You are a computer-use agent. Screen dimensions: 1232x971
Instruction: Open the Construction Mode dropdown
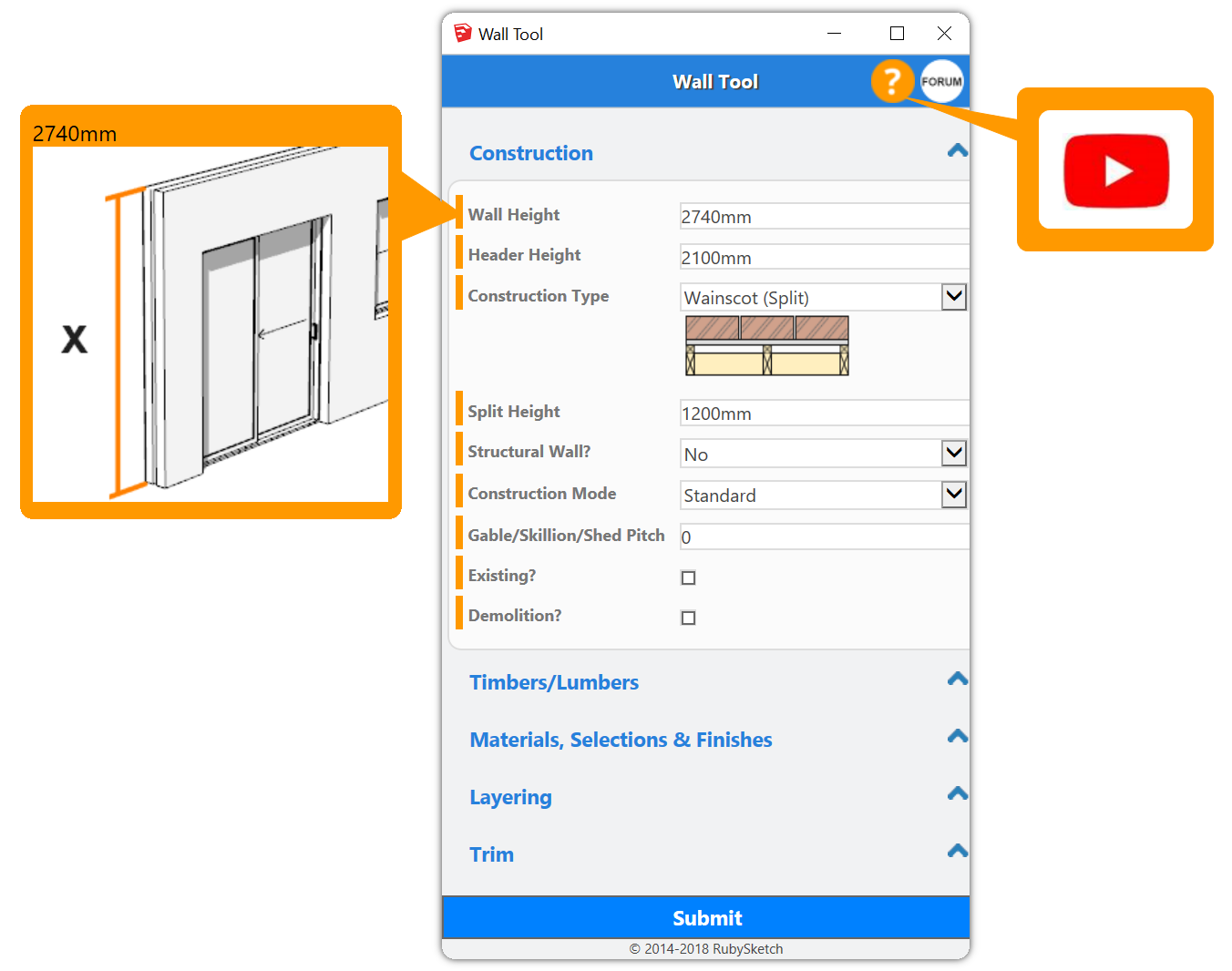[x=824, y=495]
